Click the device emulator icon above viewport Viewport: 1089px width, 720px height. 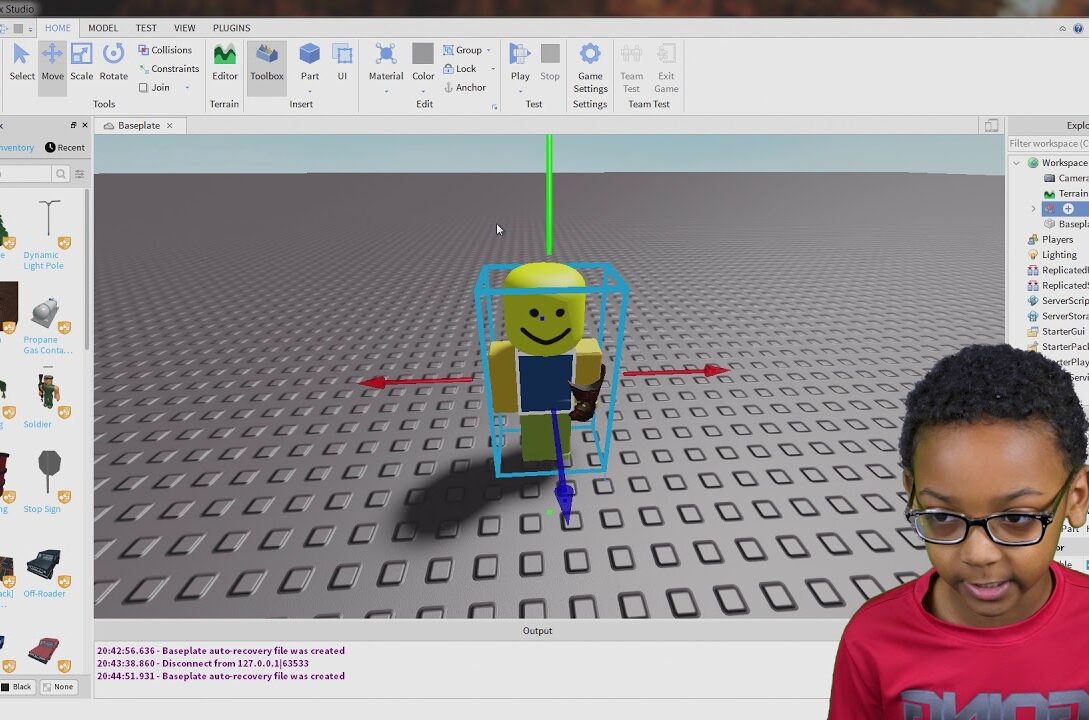[x=991, y=126]
